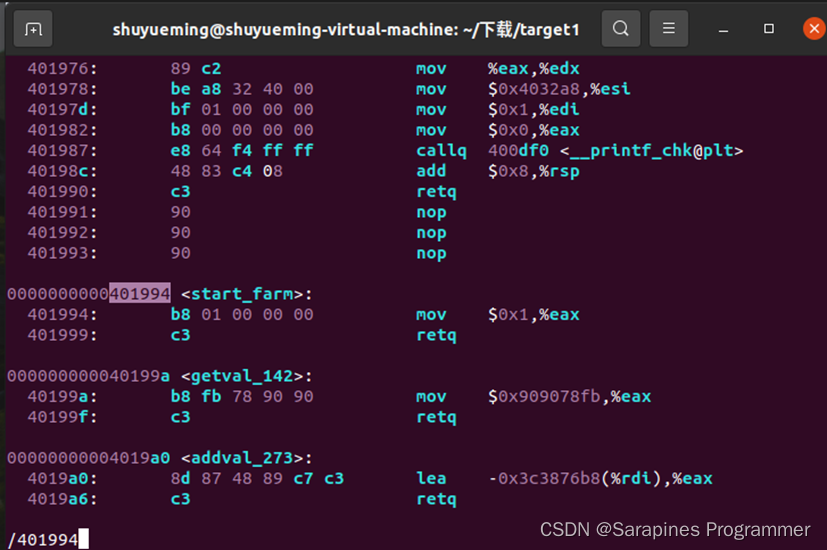
Task: Click address 401999:
Action: coord(63,335)
